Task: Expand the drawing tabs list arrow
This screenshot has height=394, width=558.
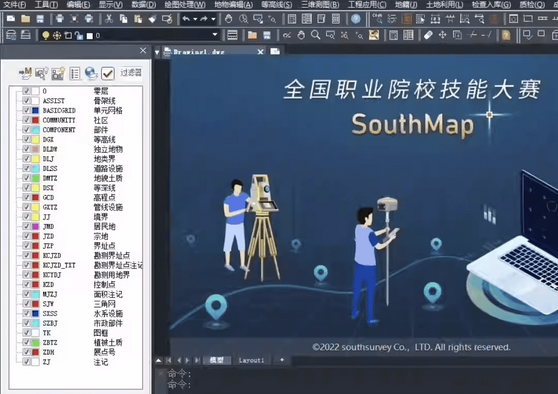Action: click(x=157, y=53)
